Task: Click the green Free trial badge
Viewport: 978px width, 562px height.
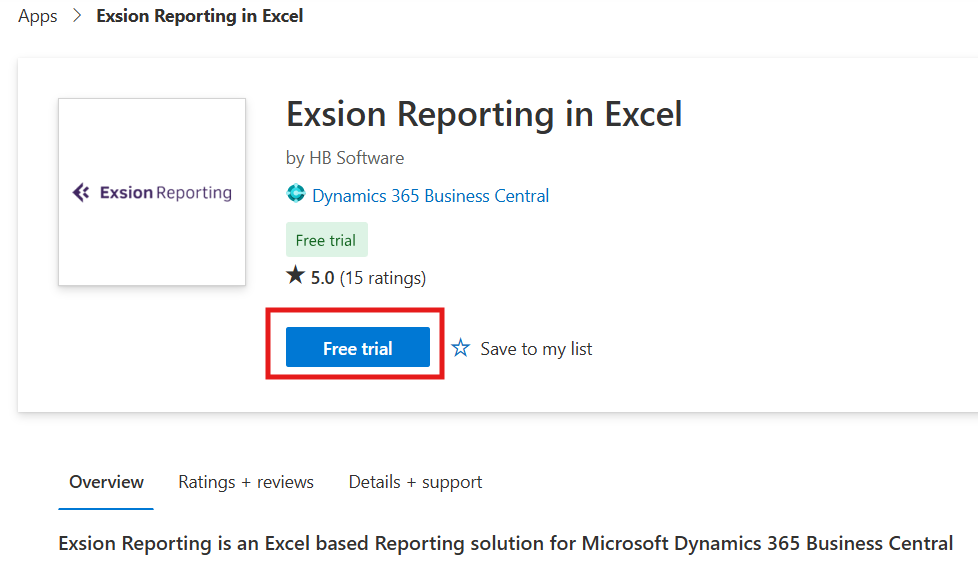Action: click(327, 240)
